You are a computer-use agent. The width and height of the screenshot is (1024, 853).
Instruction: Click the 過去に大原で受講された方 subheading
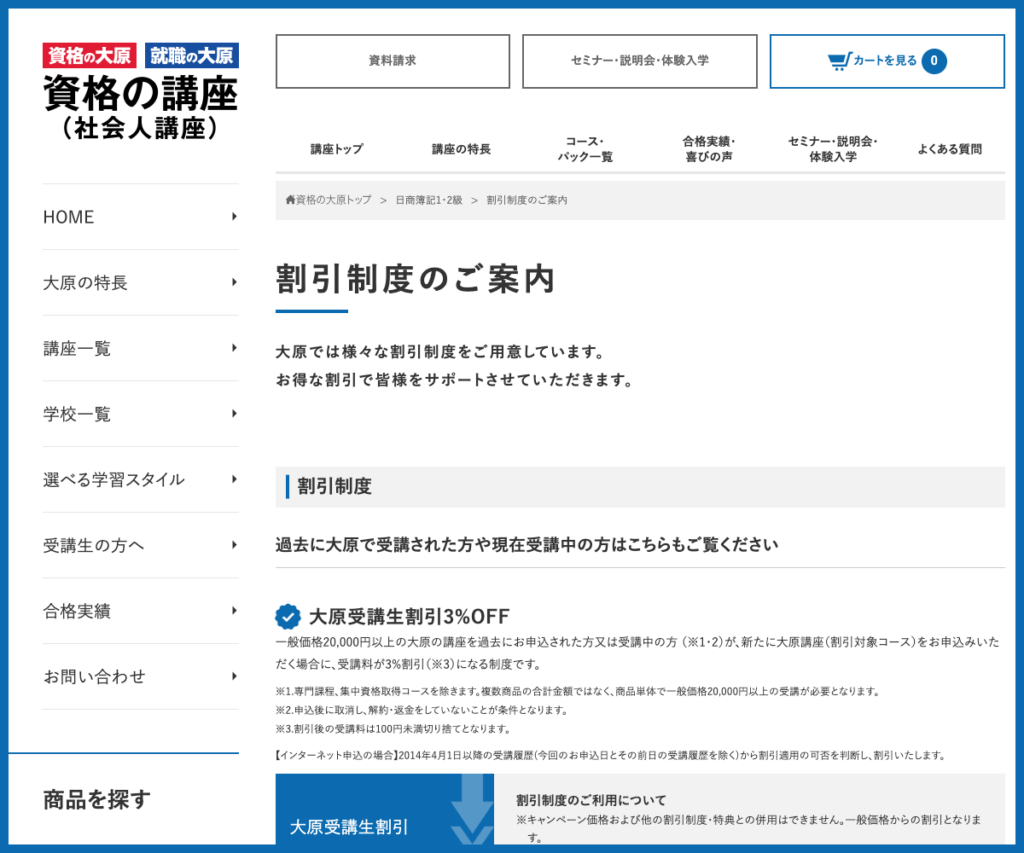[x=526, y=545]
